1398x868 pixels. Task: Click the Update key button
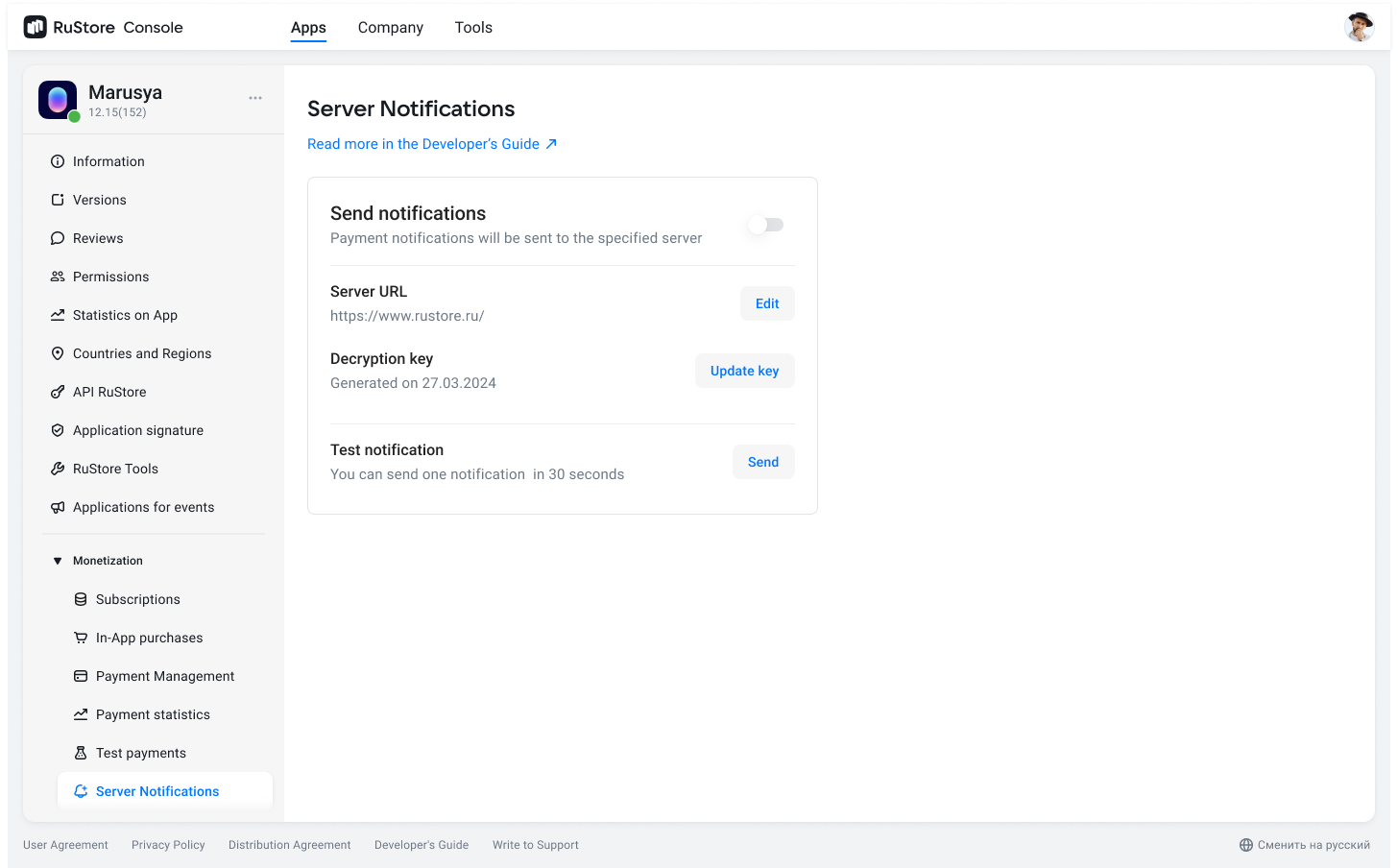coord(744,371)
